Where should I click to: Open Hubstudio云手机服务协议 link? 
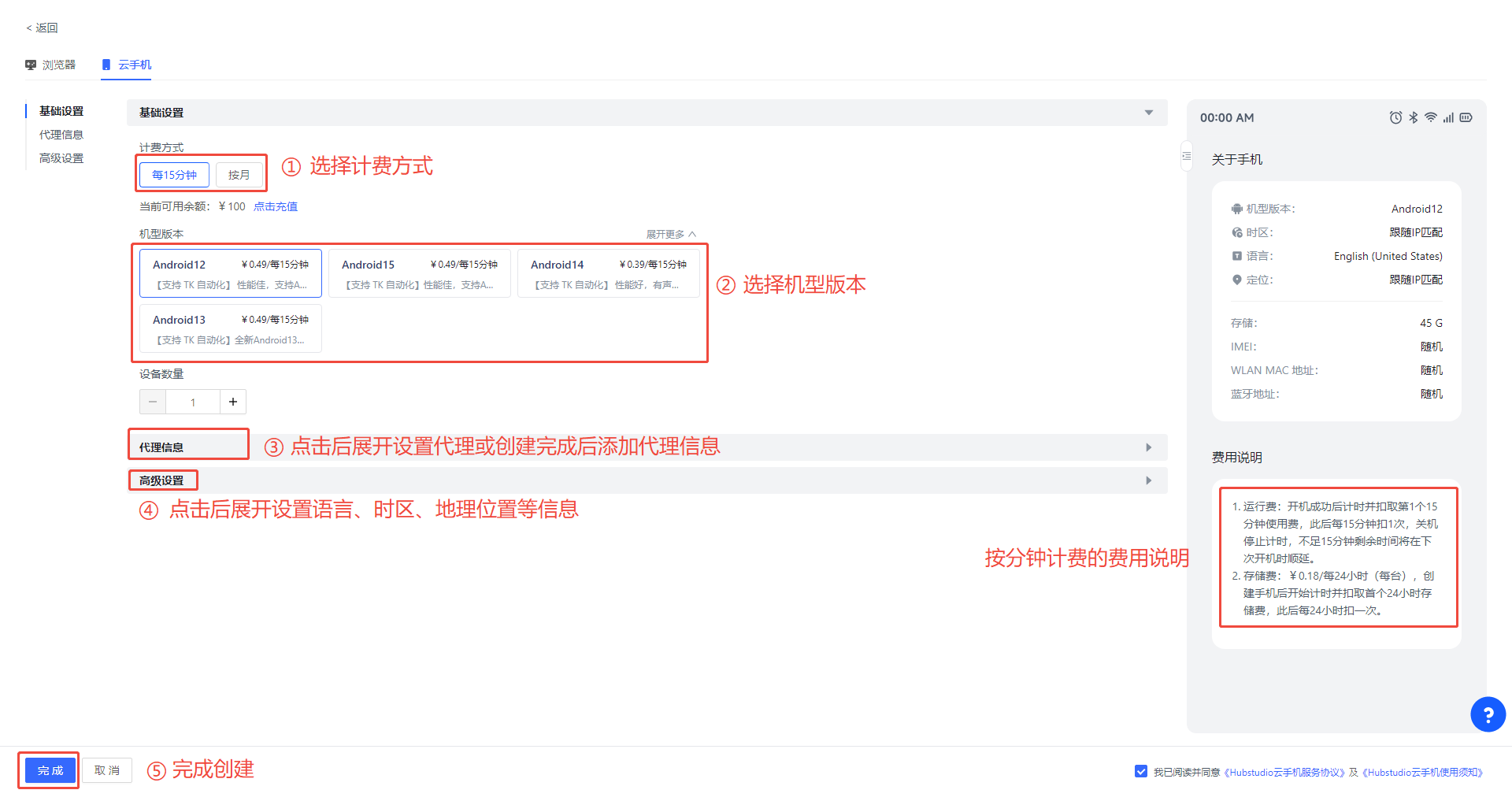coord(1284,773)
